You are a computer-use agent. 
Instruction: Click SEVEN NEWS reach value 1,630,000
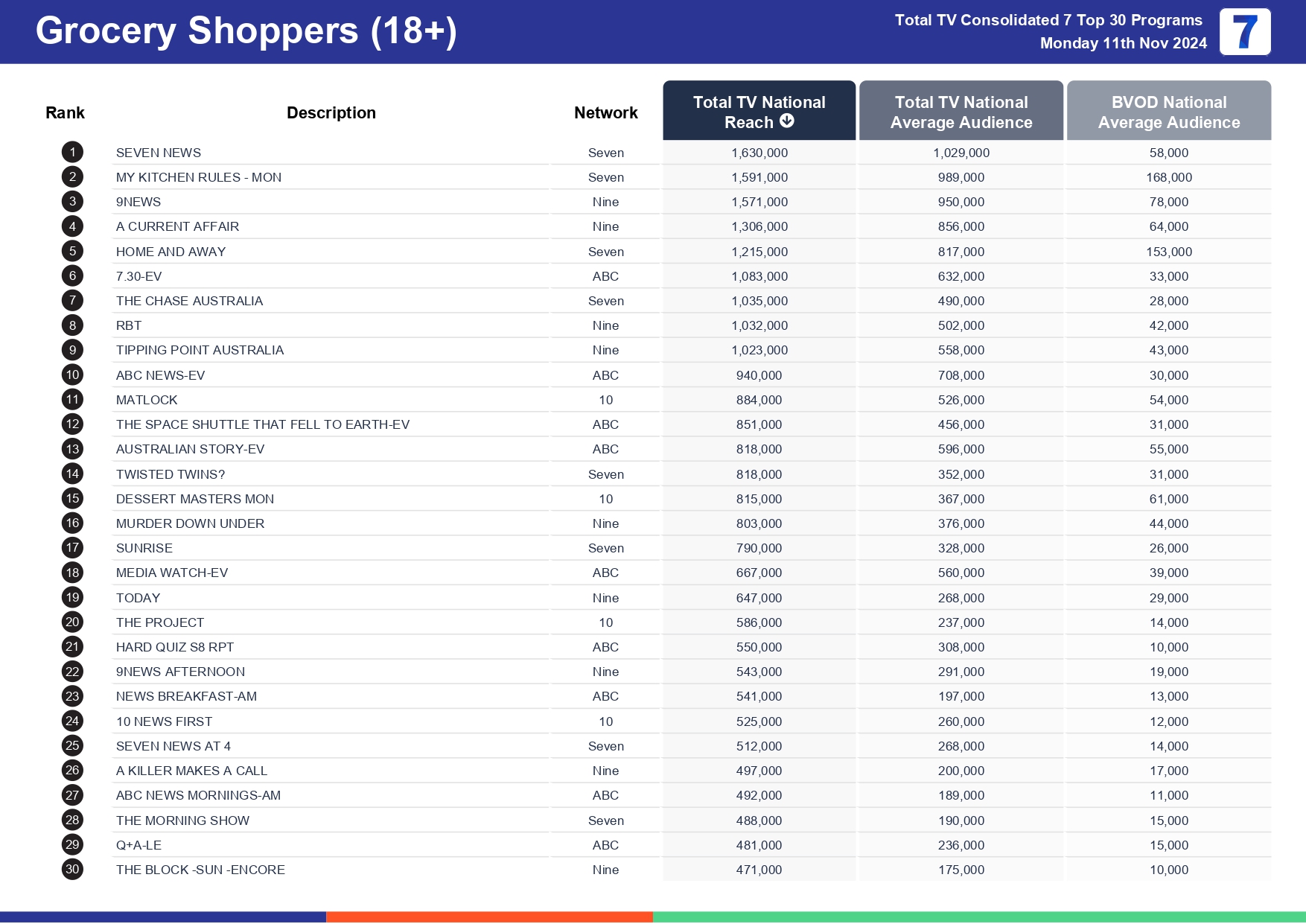759,153
